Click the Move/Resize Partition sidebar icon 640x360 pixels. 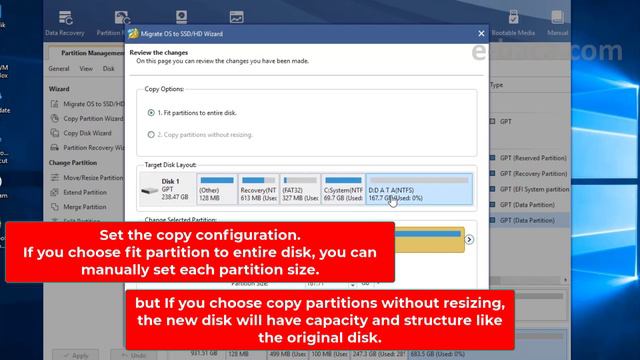[x=55, y=178]
